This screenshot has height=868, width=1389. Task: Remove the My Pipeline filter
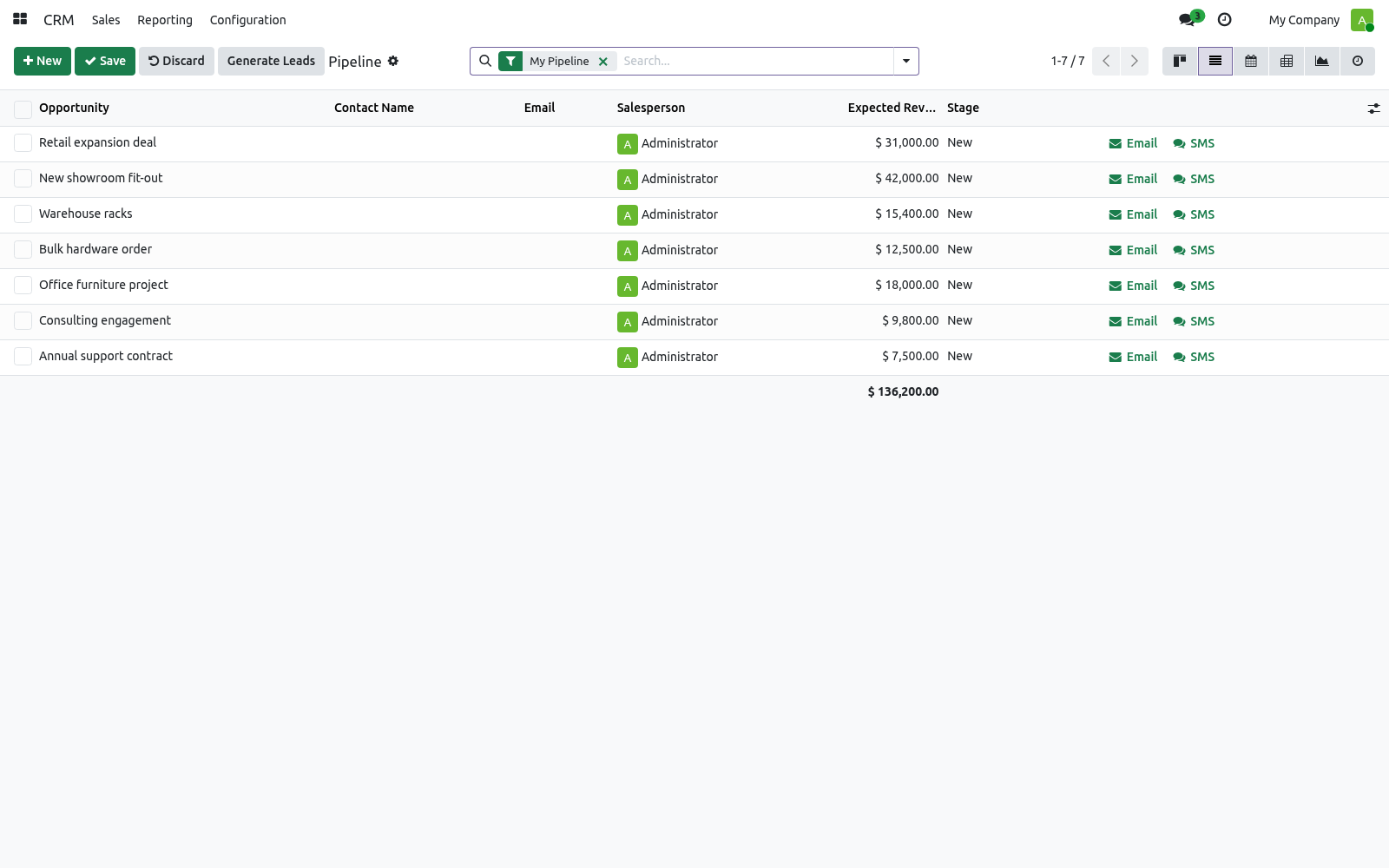point(602,61)
